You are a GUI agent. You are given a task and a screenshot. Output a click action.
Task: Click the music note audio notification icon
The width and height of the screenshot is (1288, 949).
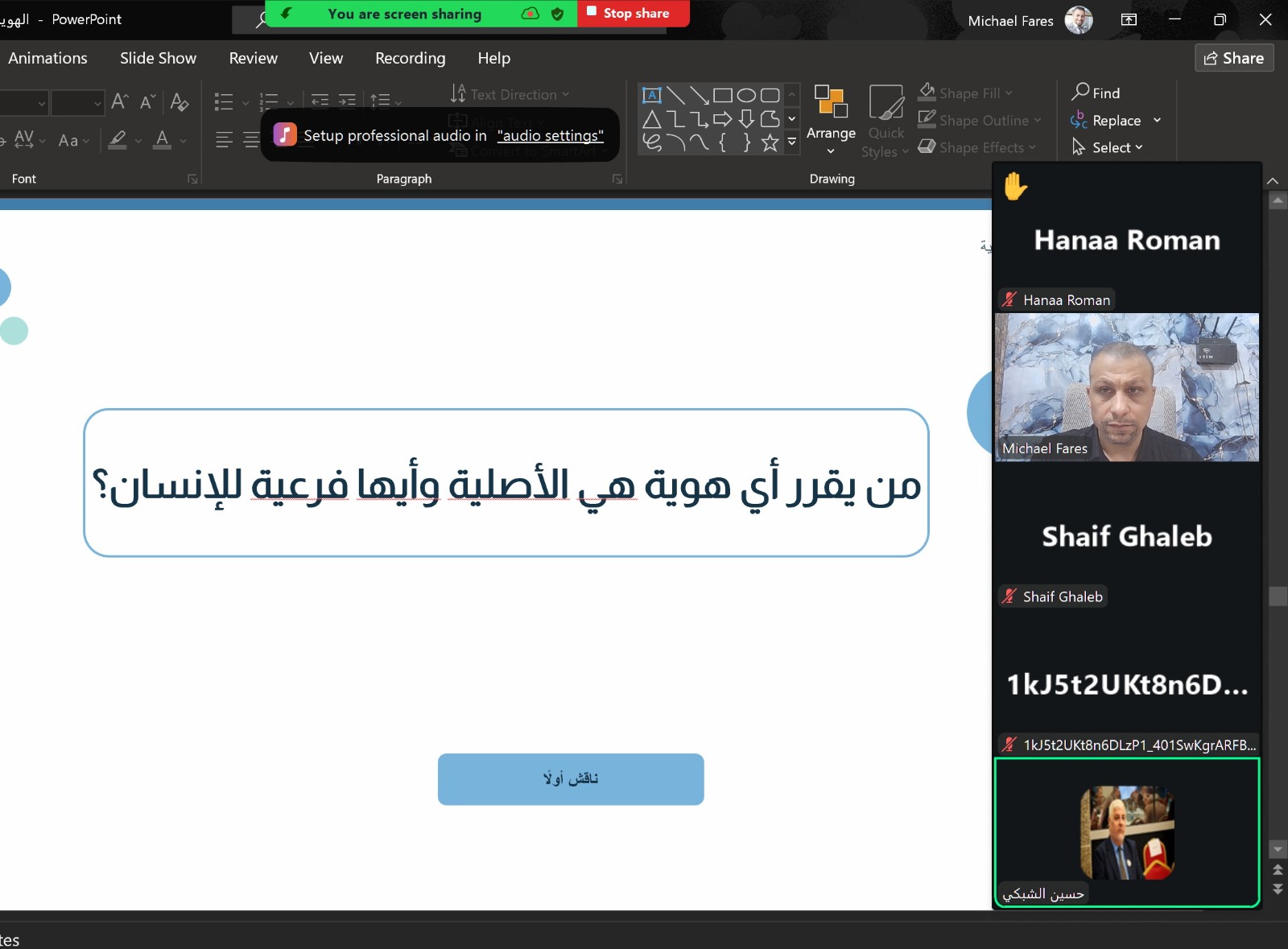285,134
